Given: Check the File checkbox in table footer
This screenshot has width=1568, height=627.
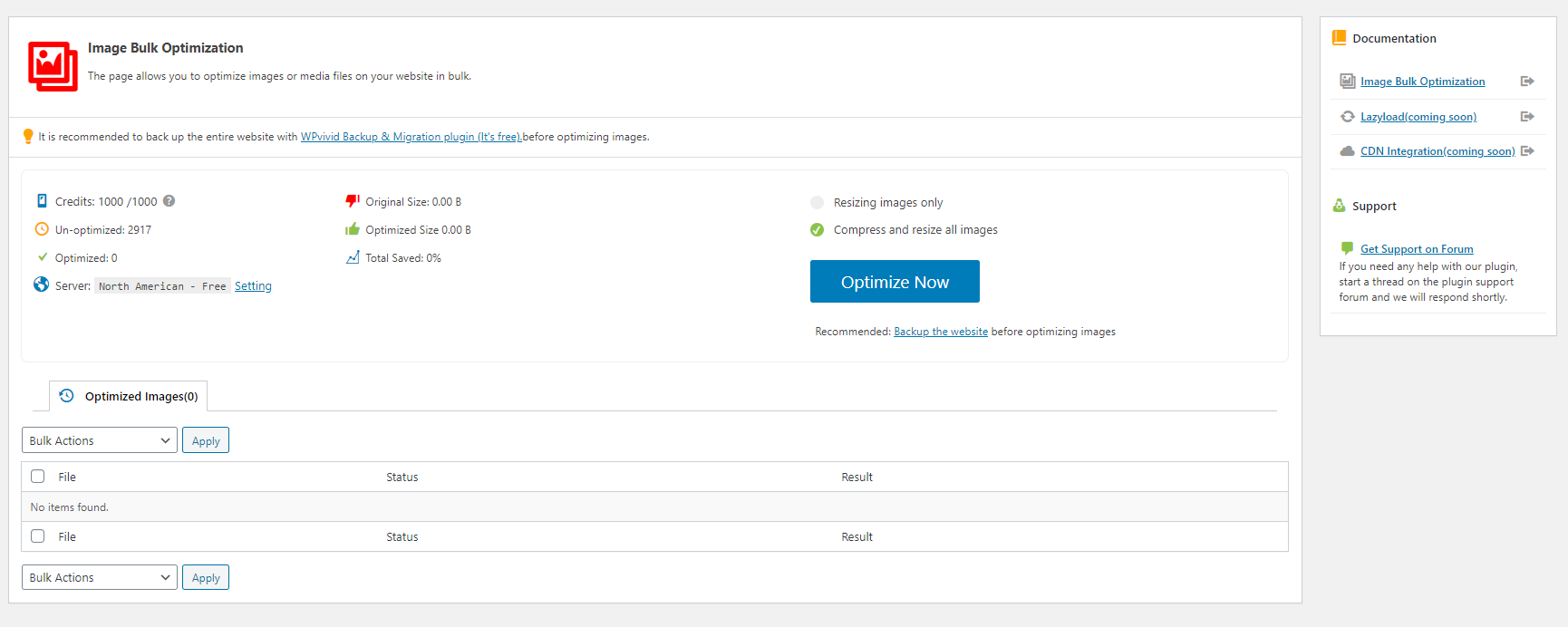Looking at the screenshot, I should pyautogui.click(x=38, y=536).
